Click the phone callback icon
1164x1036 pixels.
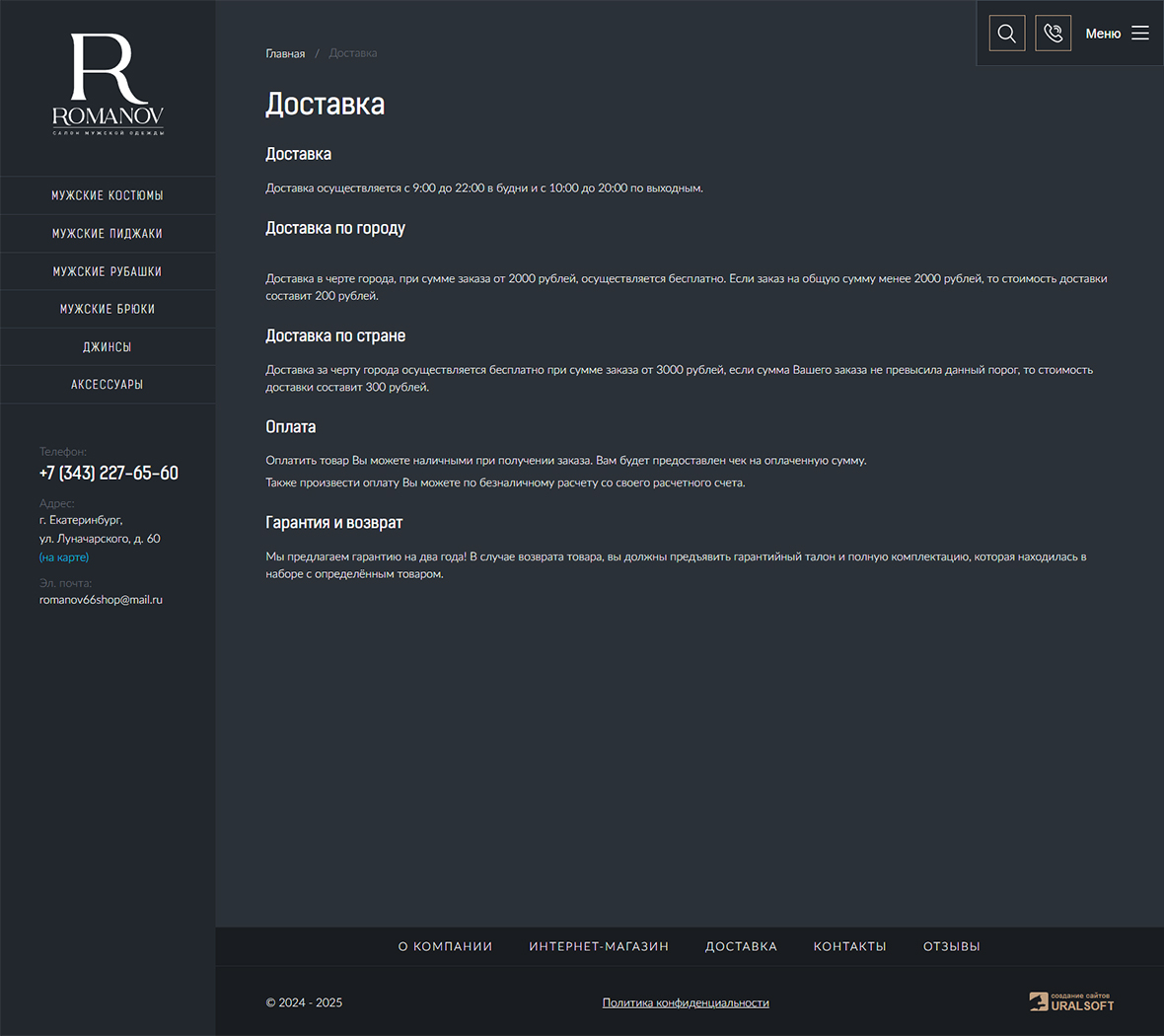point(1053,34)
